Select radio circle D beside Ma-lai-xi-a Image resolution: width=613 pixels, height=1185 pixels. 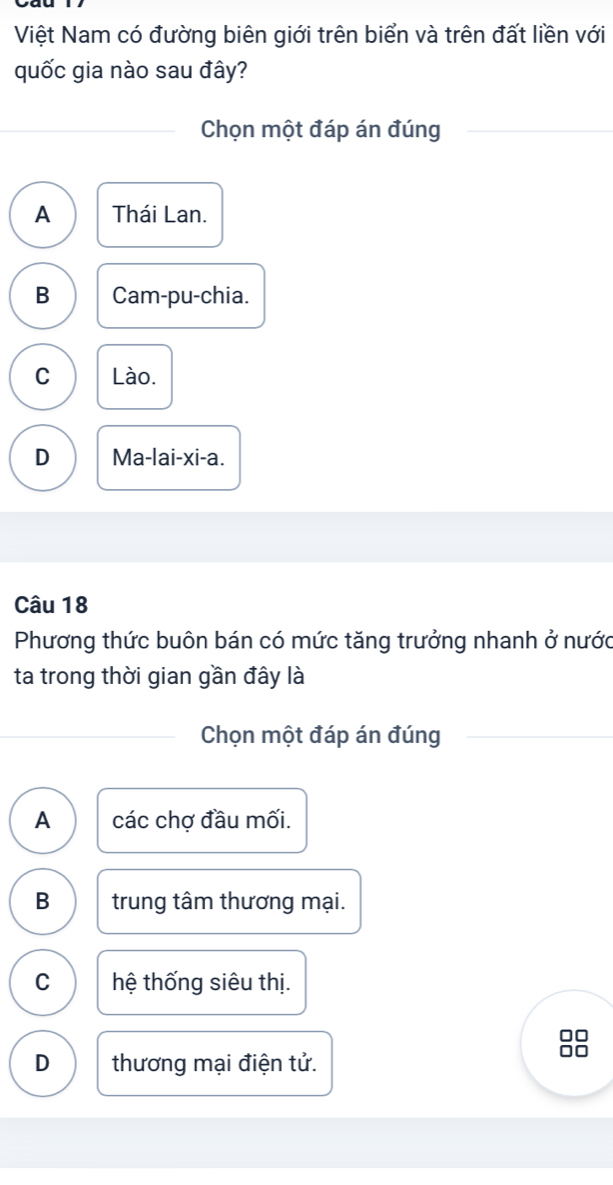point(42,458)
